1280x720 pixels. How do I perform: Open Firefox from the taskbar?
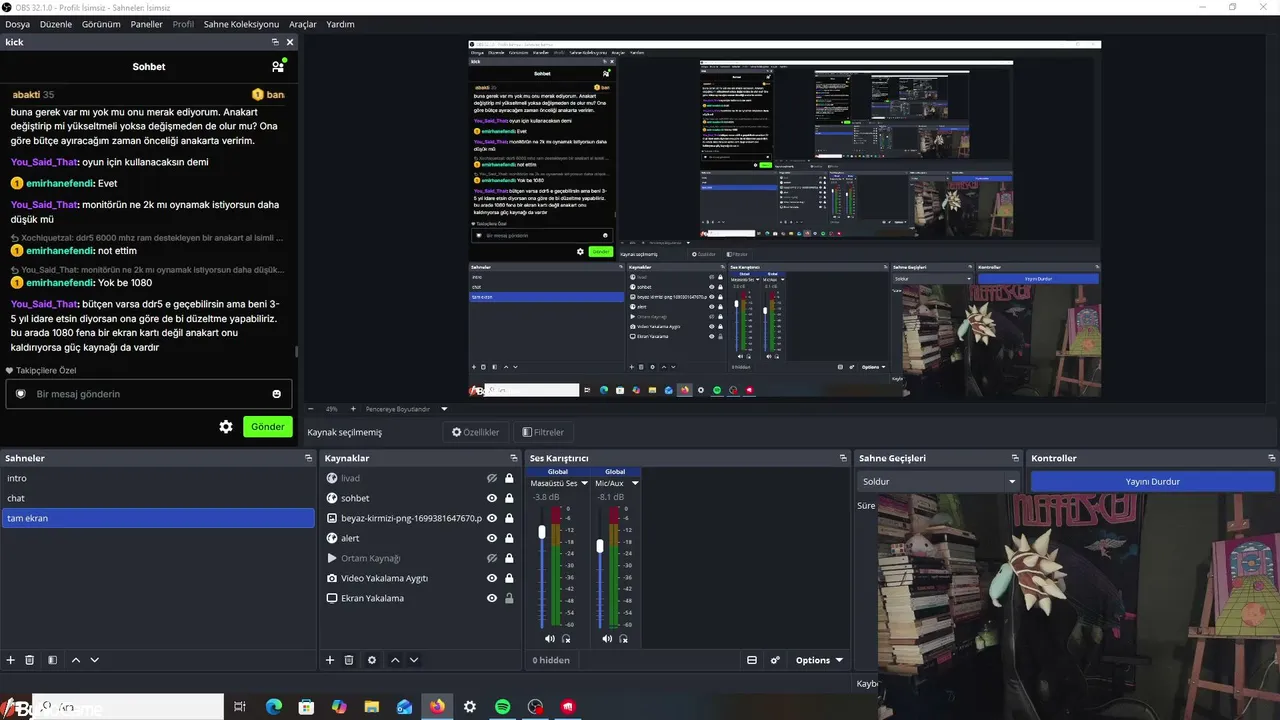[437, 707]
